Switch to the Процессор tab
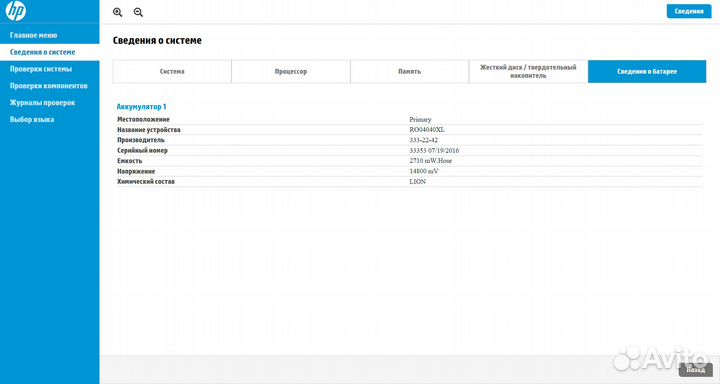The height and width of the screenshot is (384, 720). (291, 72)
